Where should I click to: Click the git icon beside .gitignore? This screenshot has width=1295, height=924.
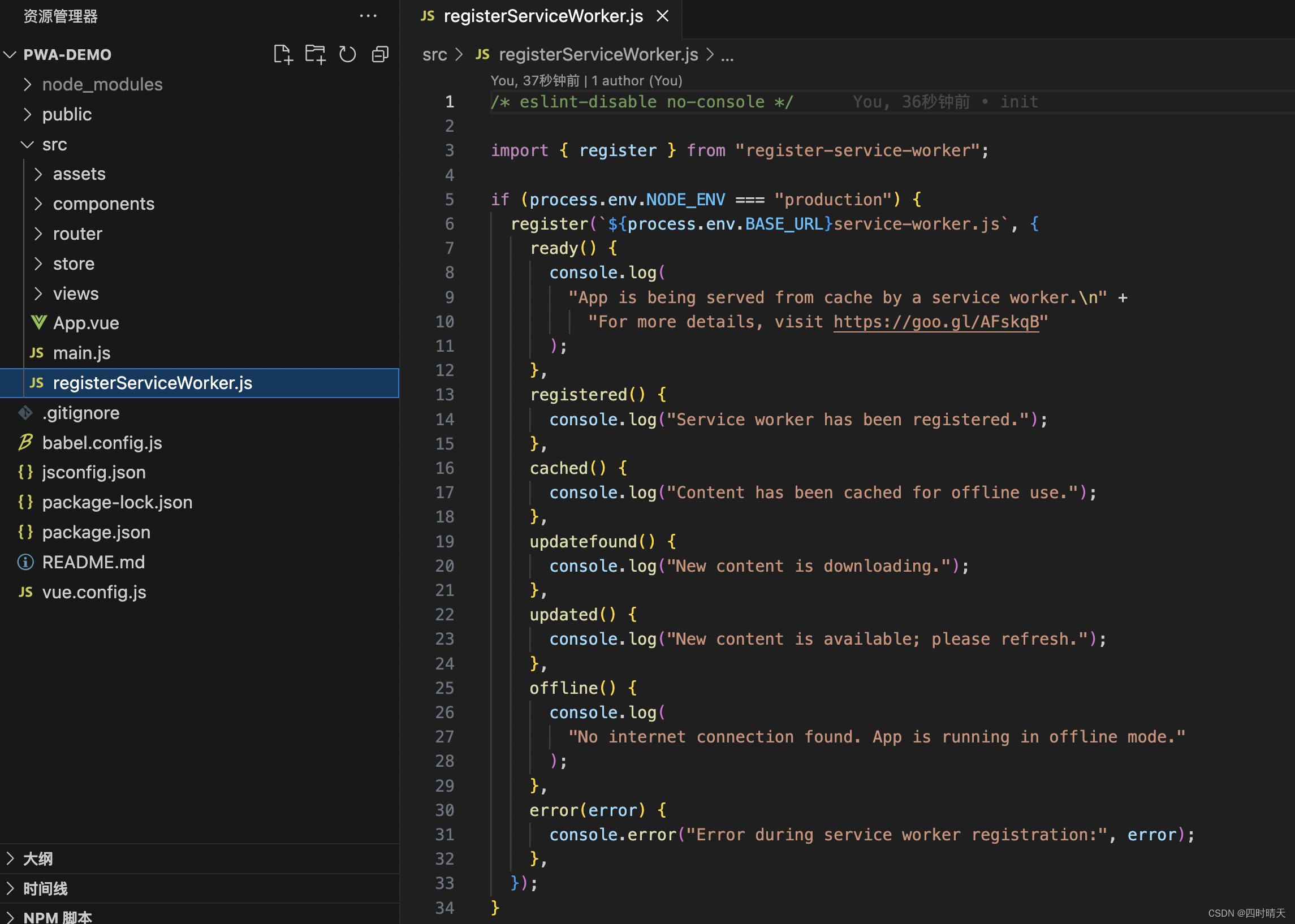coord(25,412)
